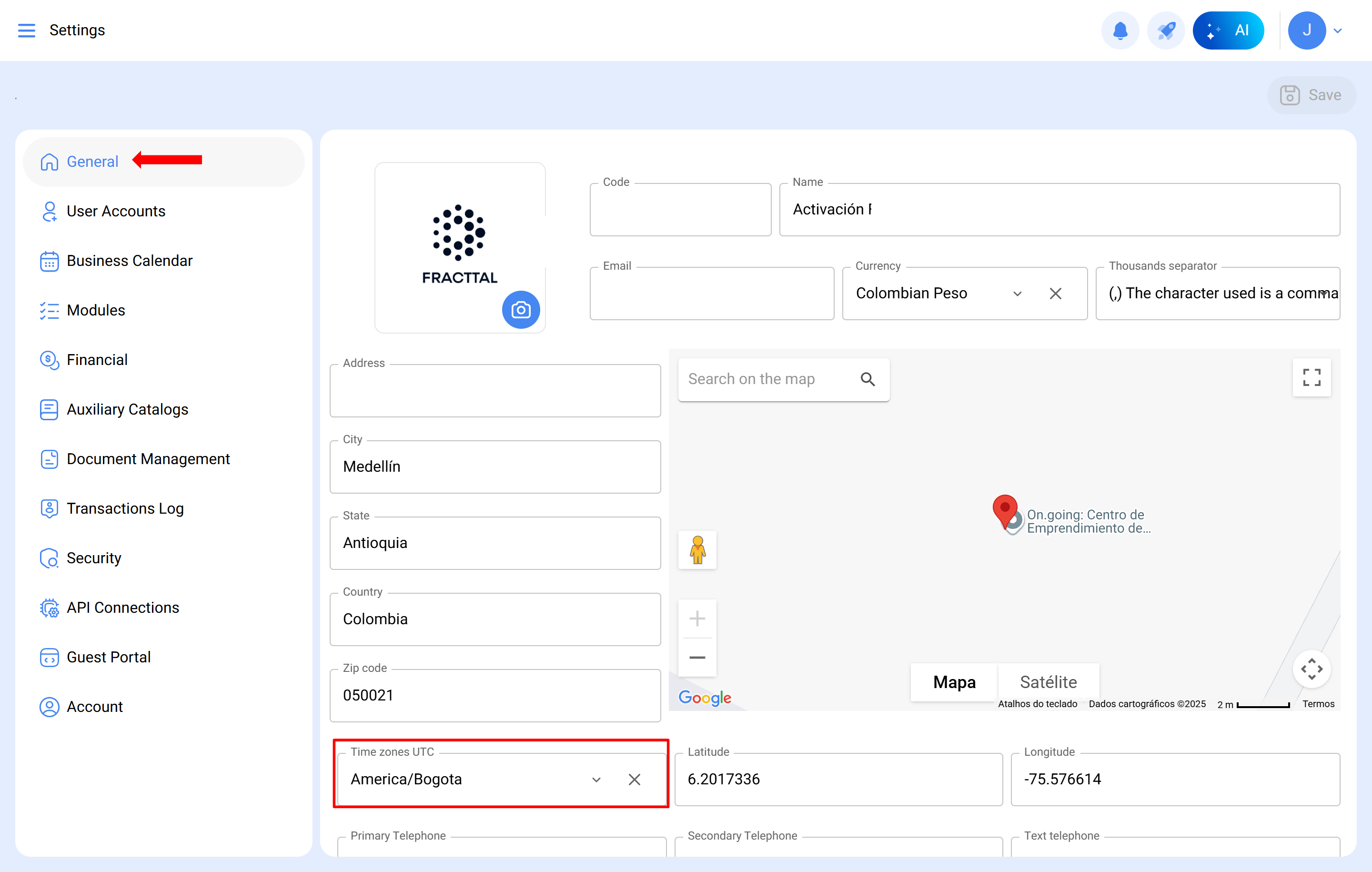
Task: Toggle fullscreen map view icon
Action: [1311, 377]
